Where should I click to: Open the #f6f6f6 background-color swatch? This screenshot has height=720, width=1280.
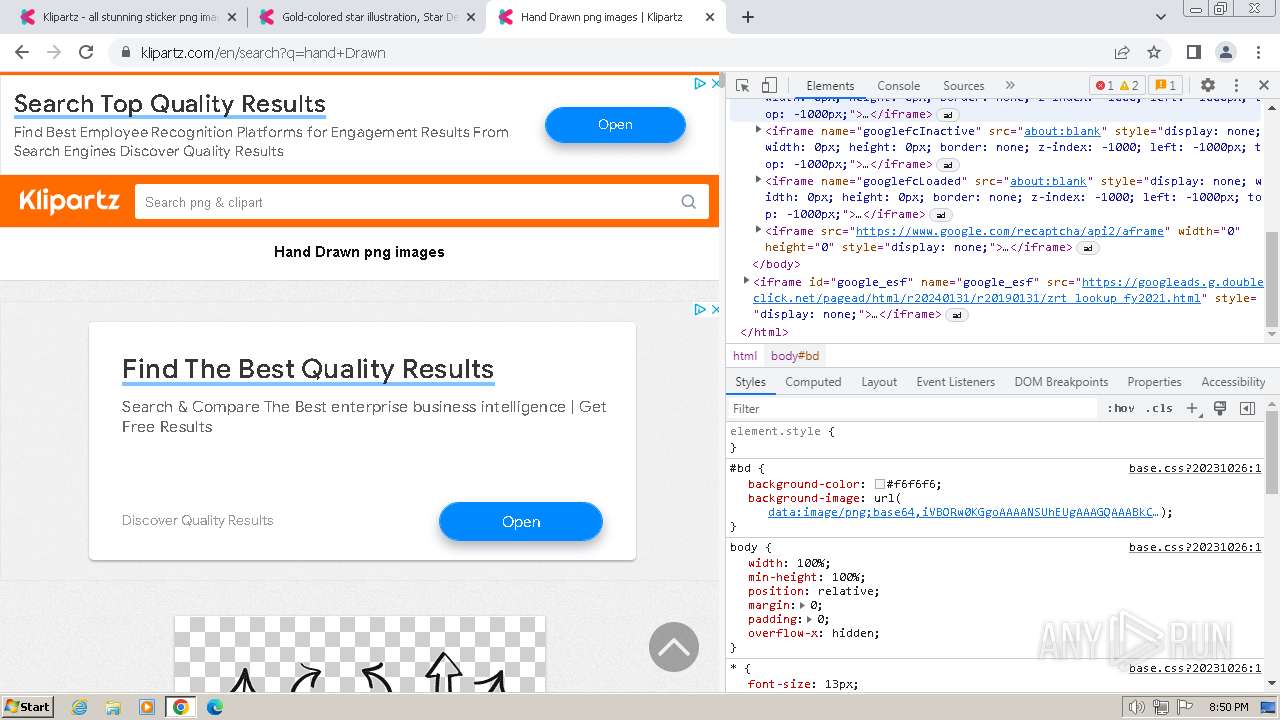pyautogui.click(x=880, y=484)
